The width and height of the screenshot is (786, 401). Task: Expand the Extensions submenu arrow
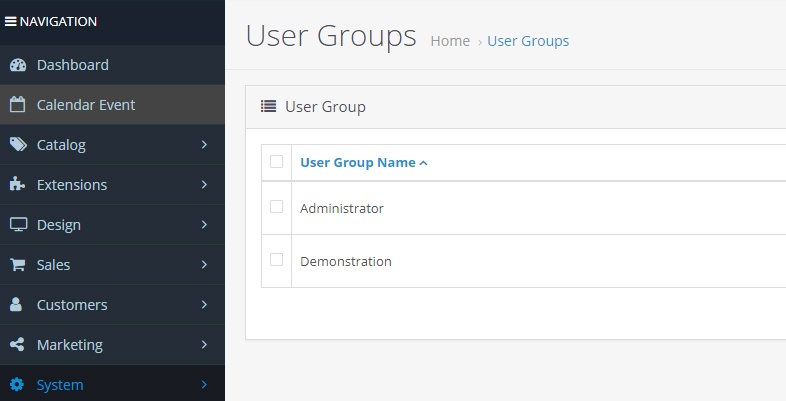[x=204, y=185]
